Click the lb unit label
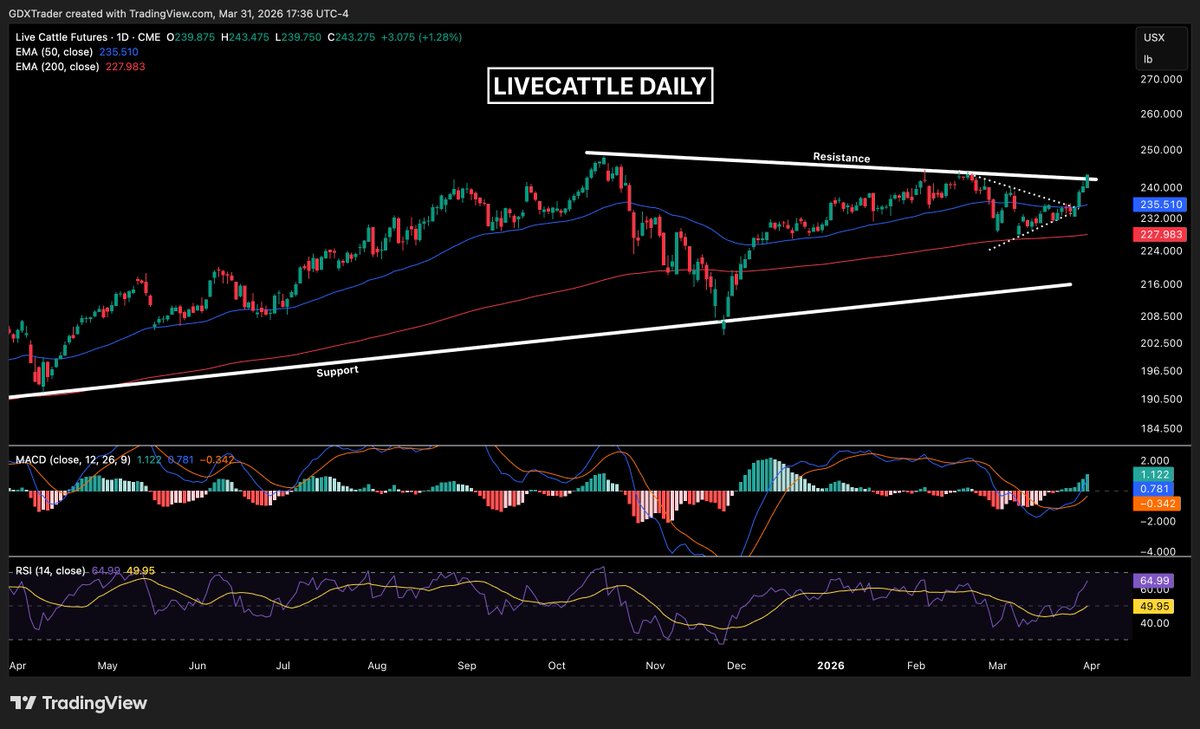Screen dimensions: 1200x729 [x=1149, y=59]
